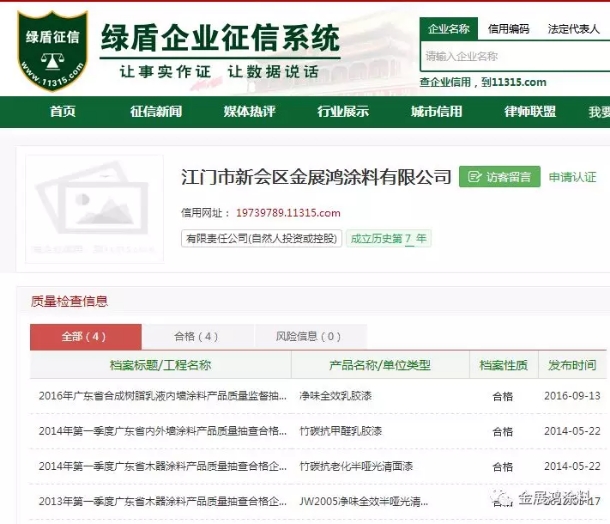Select the 企业名称 search tab
This screenshot has height=524, width=610.
pyautogui.click(x=449, y=29)
